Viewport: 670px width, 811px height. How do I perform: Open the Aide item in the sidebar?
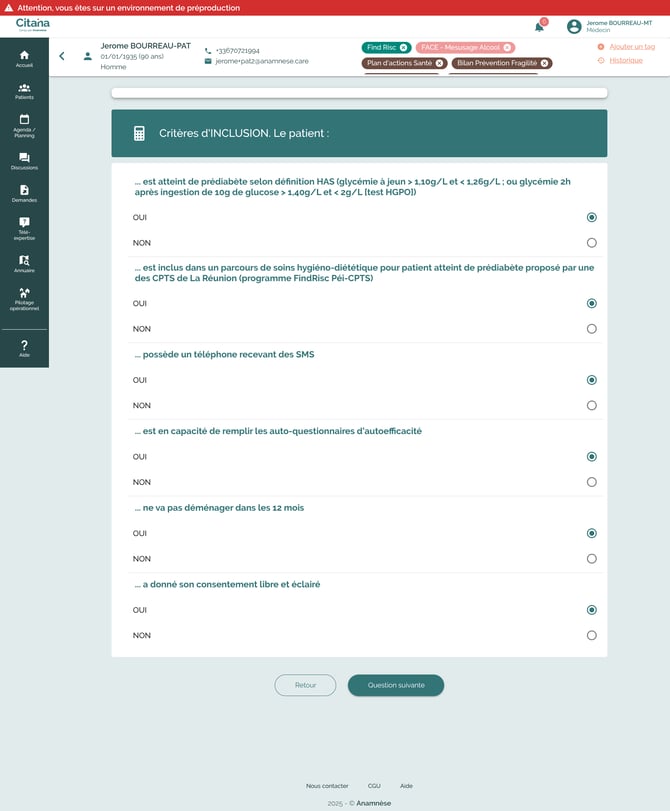click(x=24, y=348)
